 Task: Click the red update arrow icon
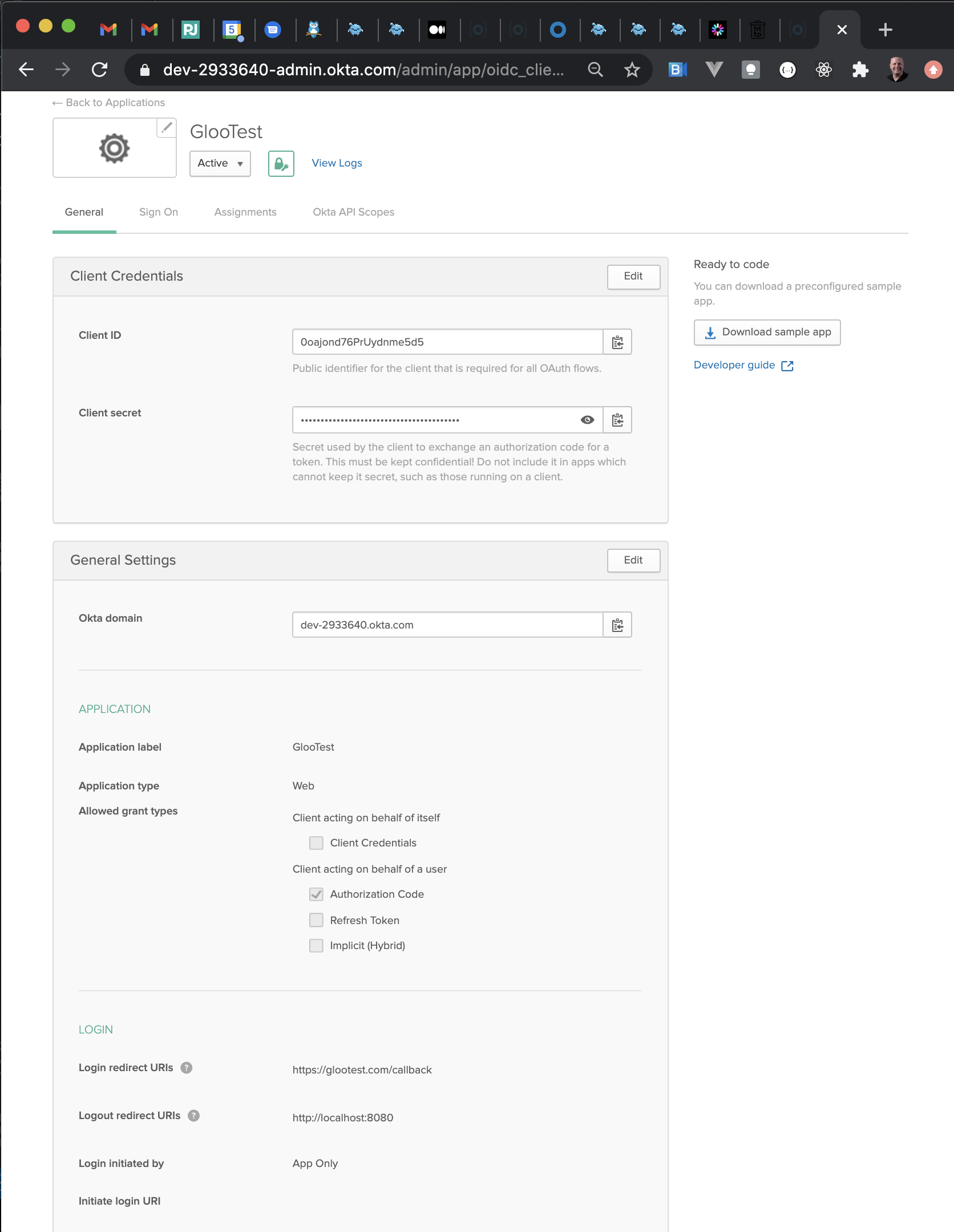click(x=933, y=70)
